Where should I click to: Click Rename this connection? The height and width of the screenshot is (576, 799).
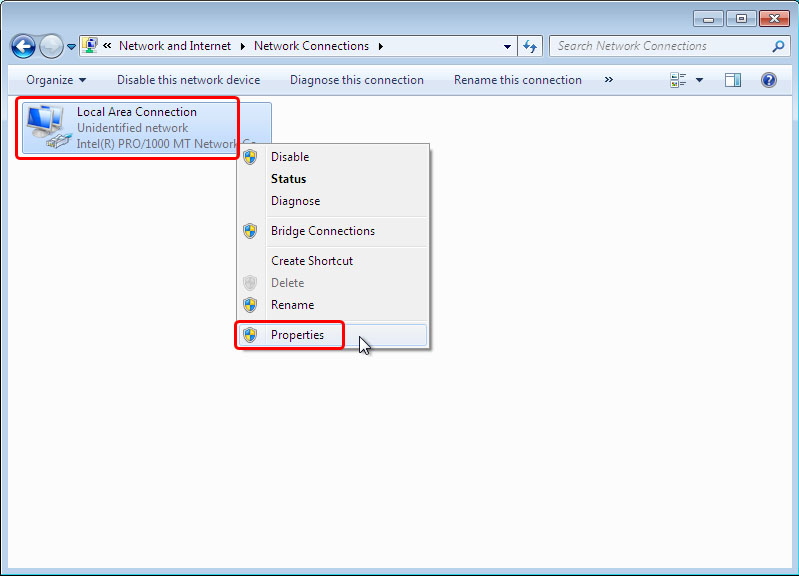[518, 80]
